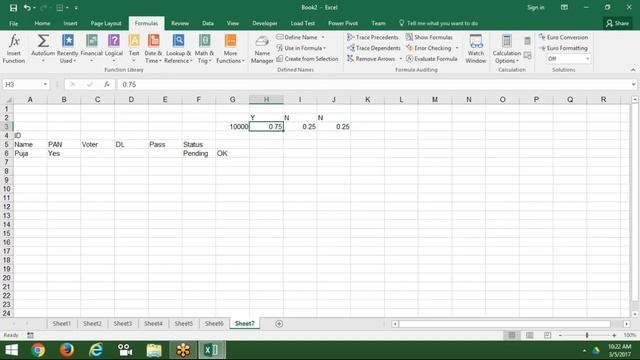This screenshot has height=360, width=640.
Task: Open the Error Checking dropdown arrow
Action: click(x=457, y=48)
